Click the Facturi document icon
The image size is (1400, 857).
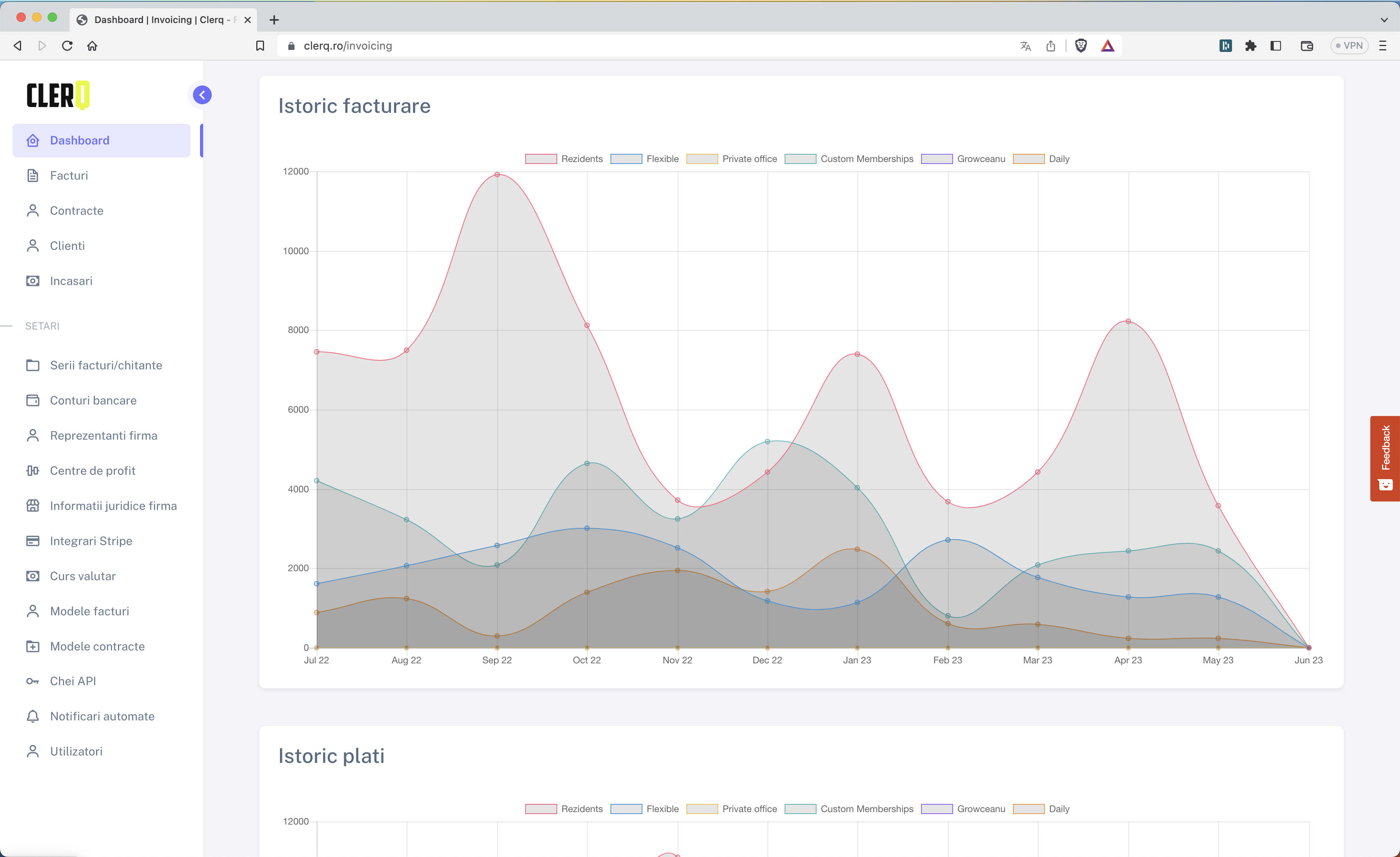pyautogui.click(x=33, y=175)
